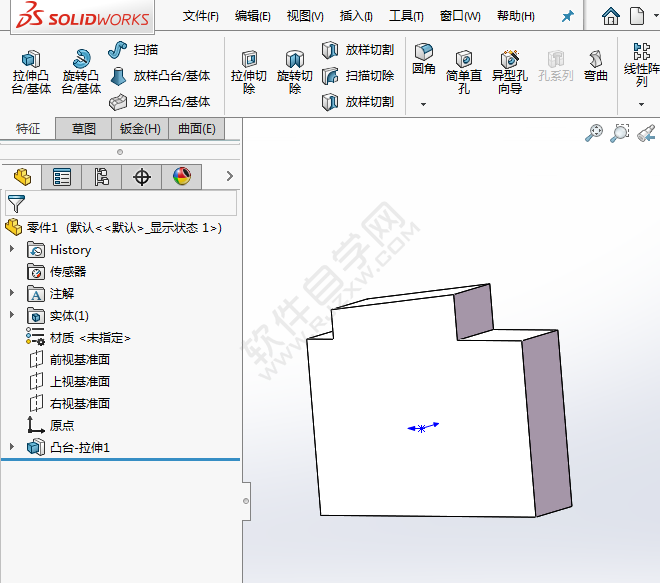Select the Fillet (圆角) tool
This screenshot has height=583, width=660.
click(x=423, y=59)
